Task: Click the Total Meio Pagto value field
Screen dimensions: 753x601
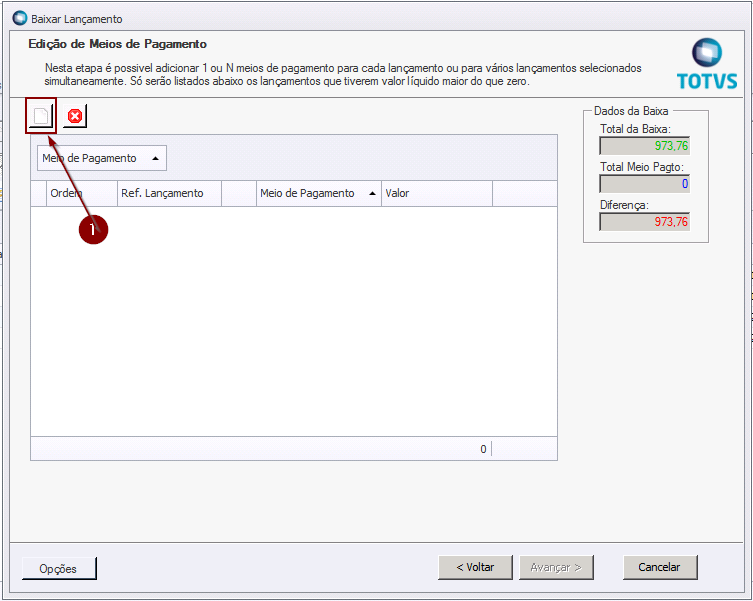Action: tap(644, 184)
